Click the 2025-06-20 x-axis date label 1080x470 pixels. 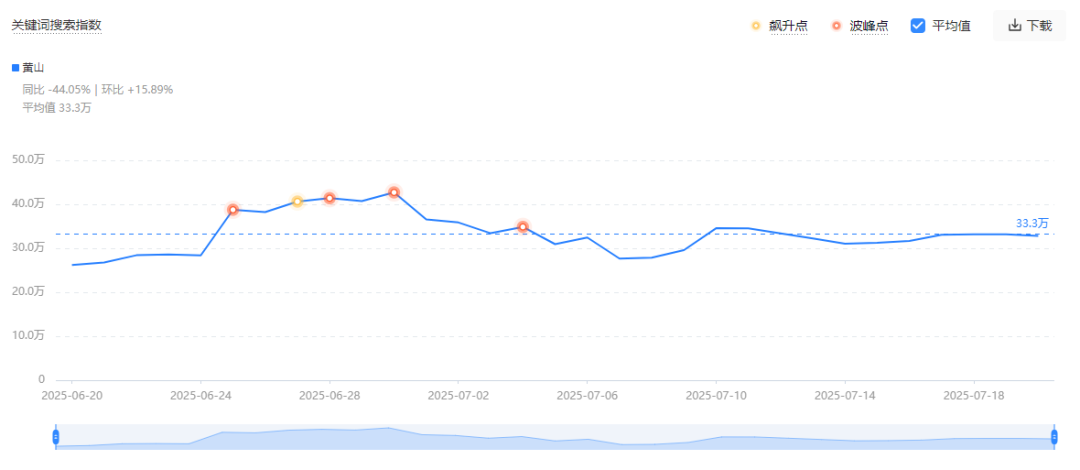[x=72, y=396]
